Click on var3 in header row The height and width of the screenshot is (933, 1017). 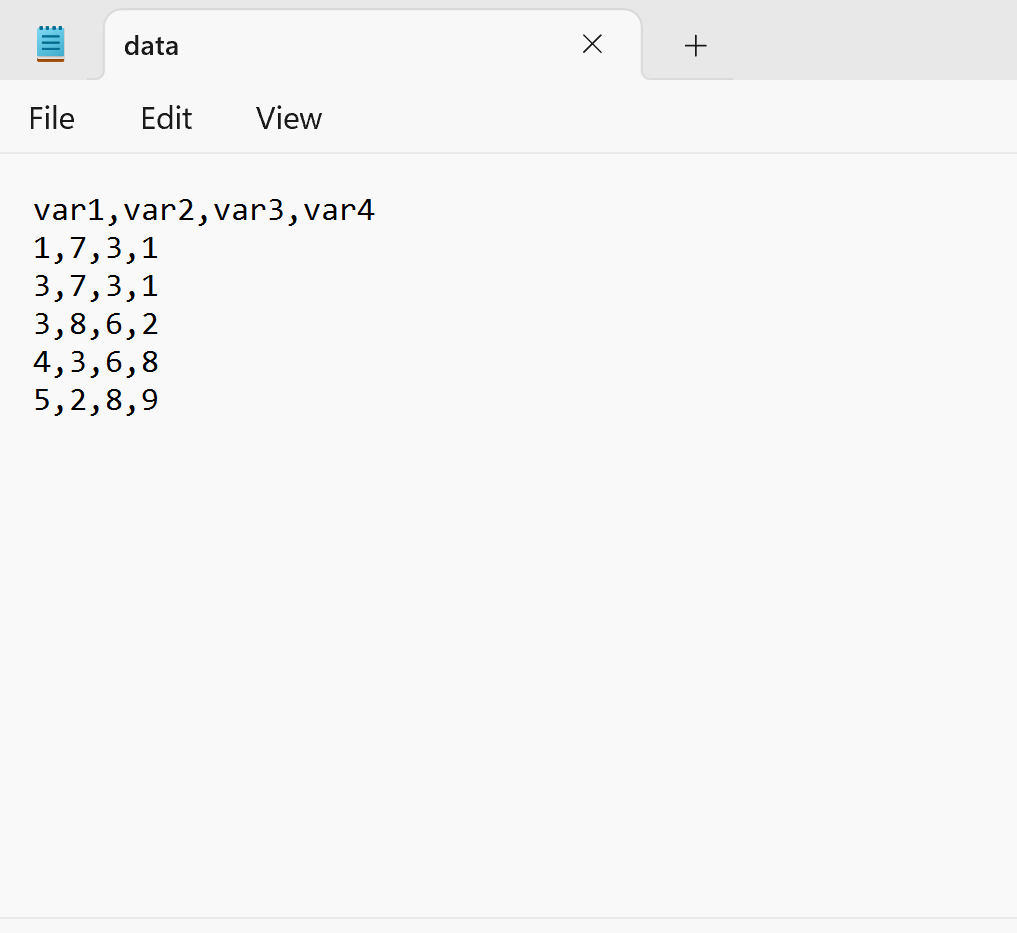[249, 211]
